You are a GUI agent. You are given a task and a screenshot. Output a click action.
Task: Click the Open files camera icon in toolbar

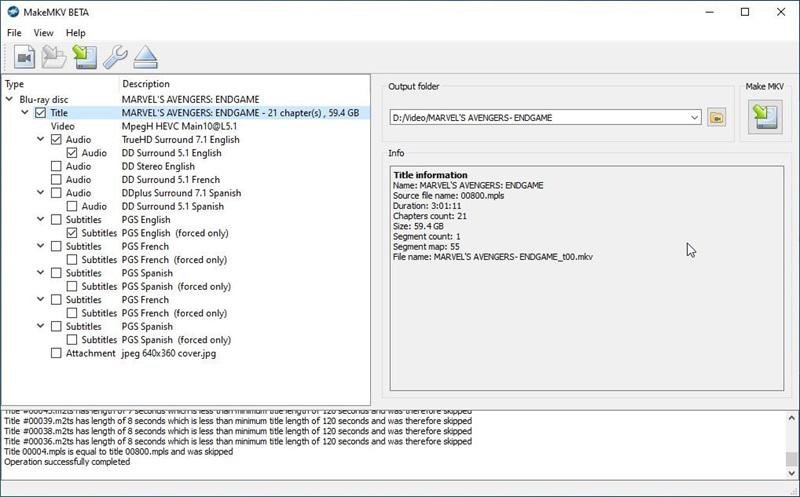coord(24,57)
